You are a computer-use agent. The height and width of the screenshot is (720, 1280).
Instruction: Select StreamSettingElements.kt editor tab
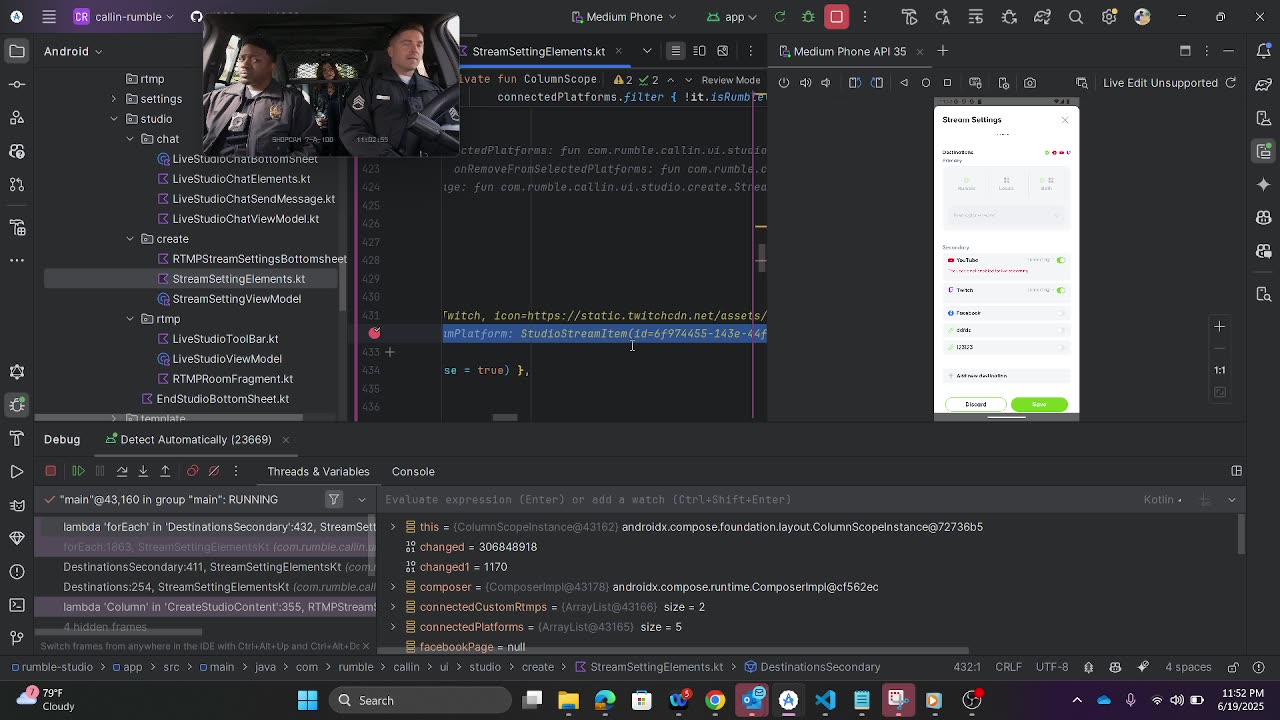tap(538, 51)
